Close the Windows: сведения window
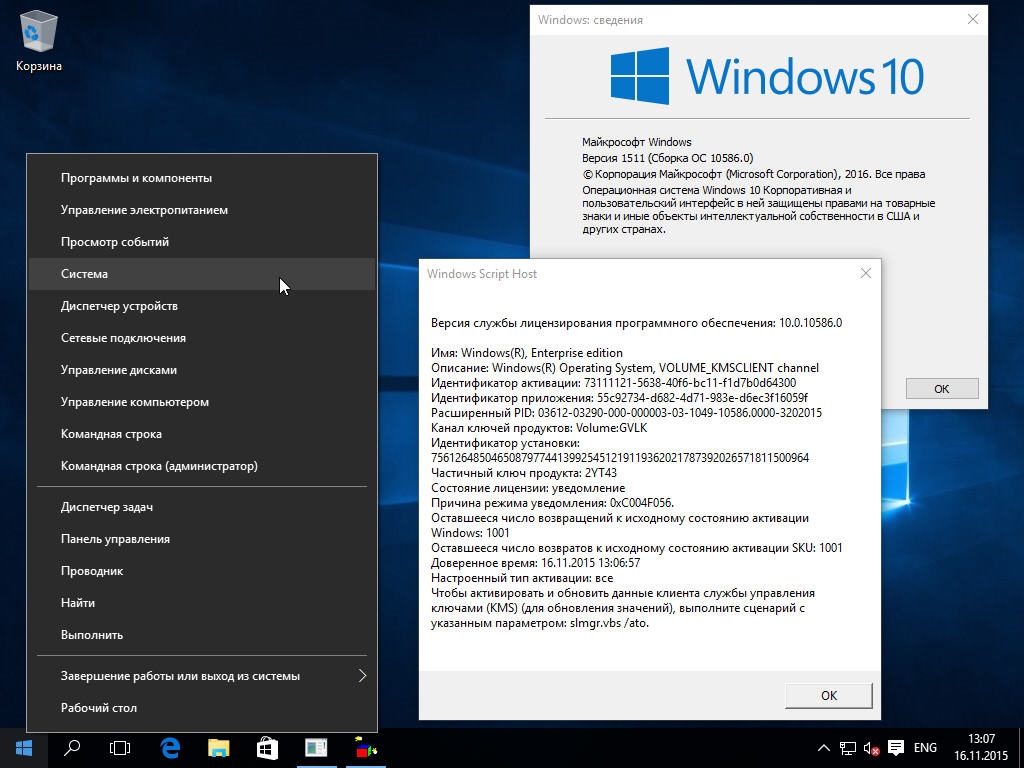Viewport: 1024px width, 768px height. [x=972, y=20]
